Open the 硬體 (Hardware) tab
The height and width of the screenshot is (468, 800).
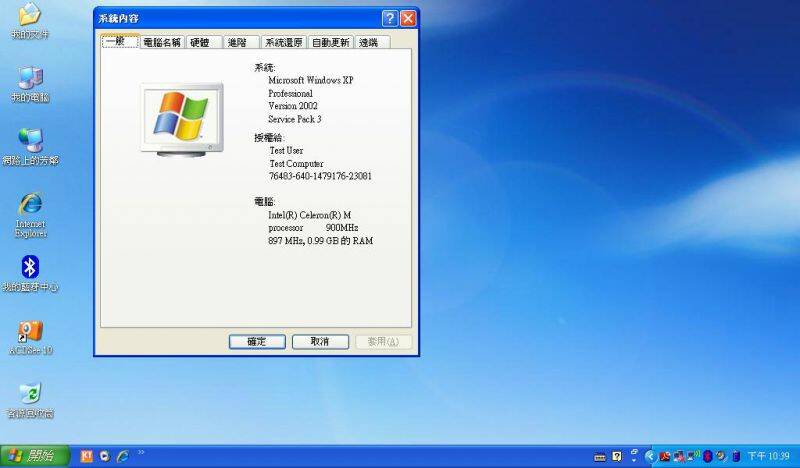click(200, 42)
